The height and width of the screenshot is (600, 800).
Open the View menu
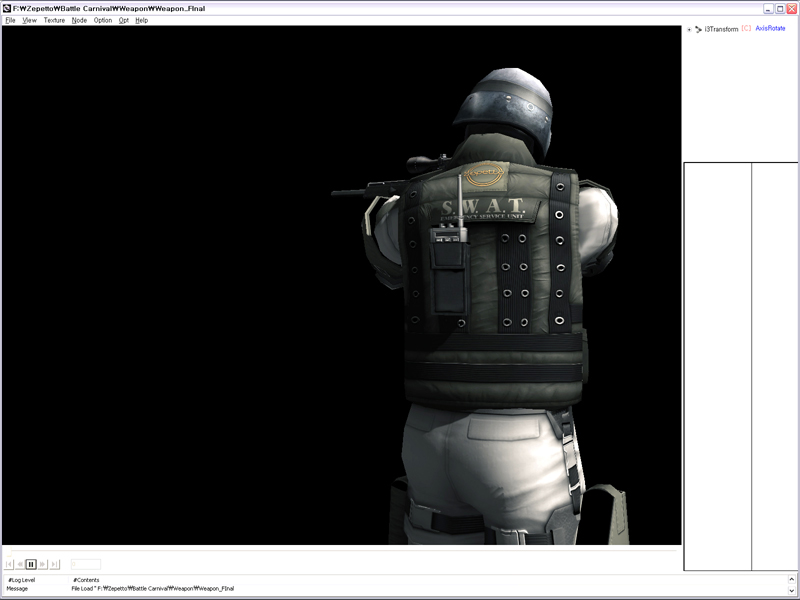pyautogui.click(x=30, y=20)
